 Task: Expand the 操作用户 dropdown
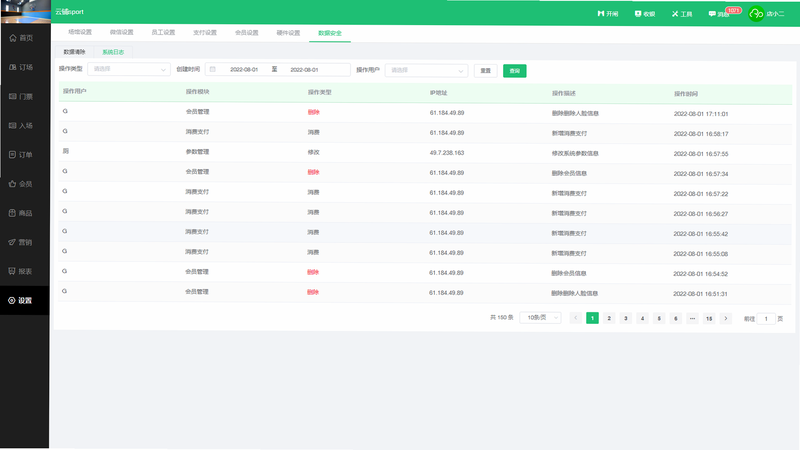point(426,70)
